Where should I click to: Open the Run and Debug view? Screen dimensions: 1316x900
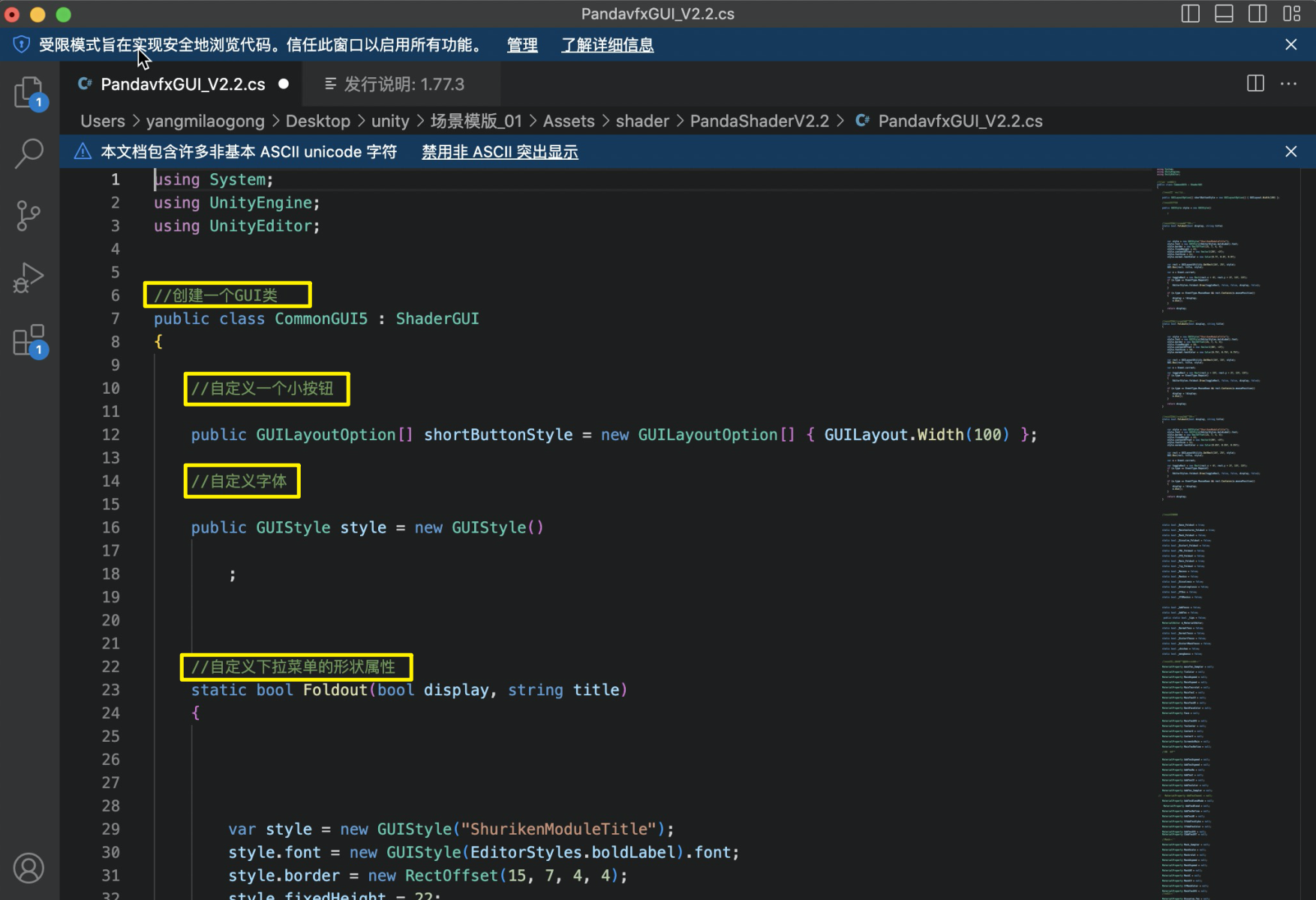pyautogui.click(x=29, y=277)
